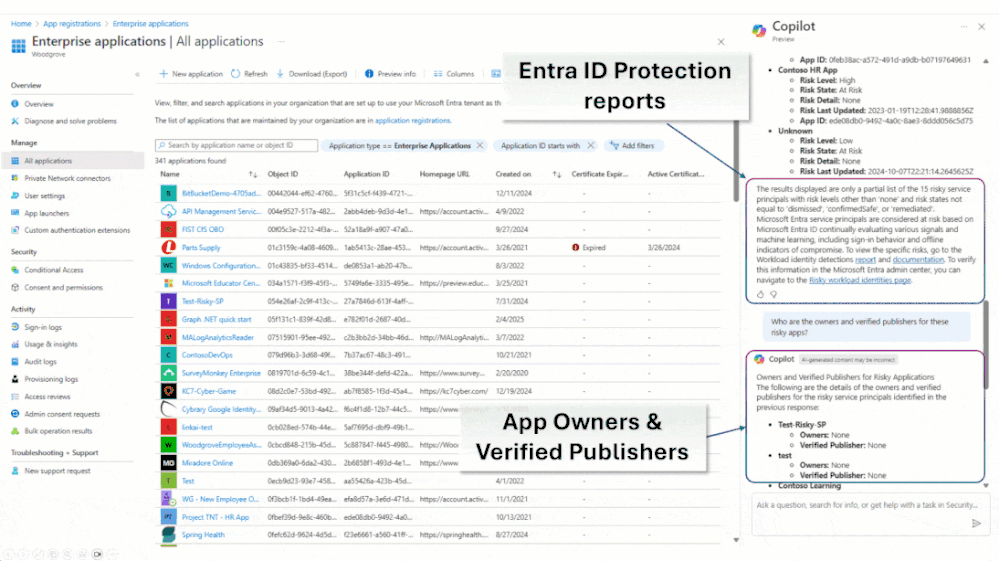Sort by the Name column arrows

click(253, 174)
